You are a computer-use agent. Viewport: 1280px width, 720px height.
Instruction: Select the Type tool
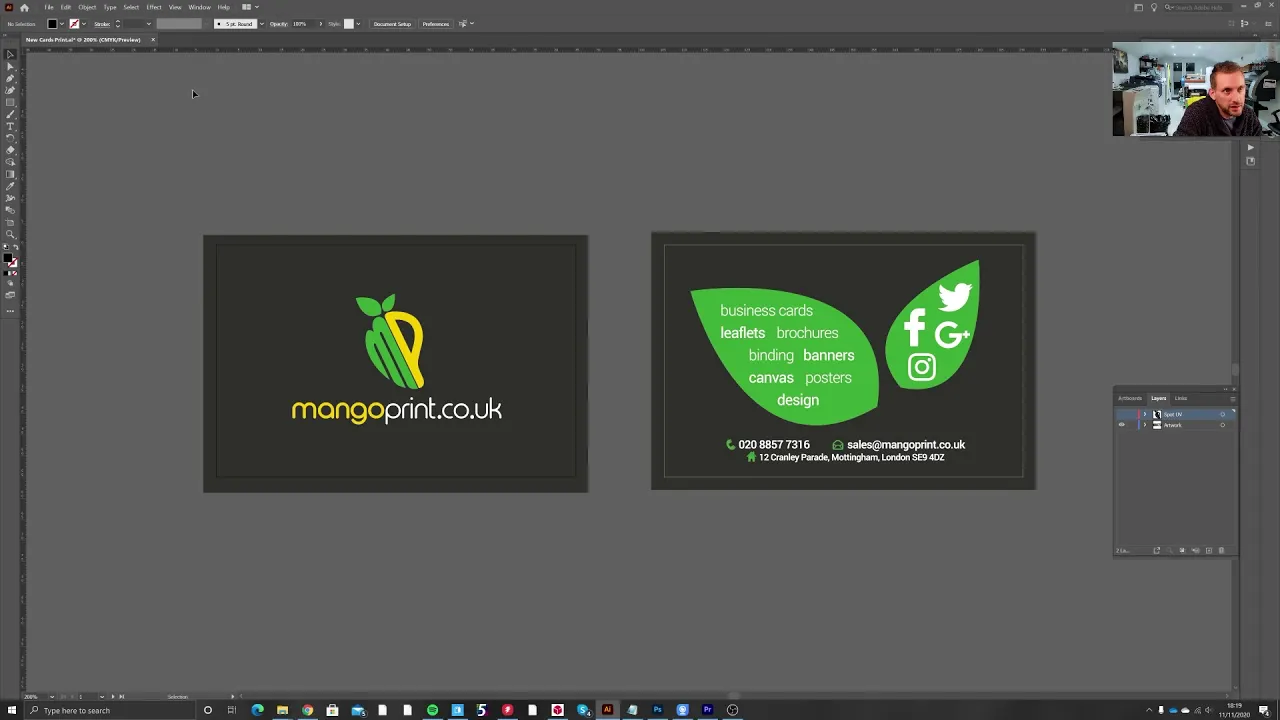[x=10, y=126]
